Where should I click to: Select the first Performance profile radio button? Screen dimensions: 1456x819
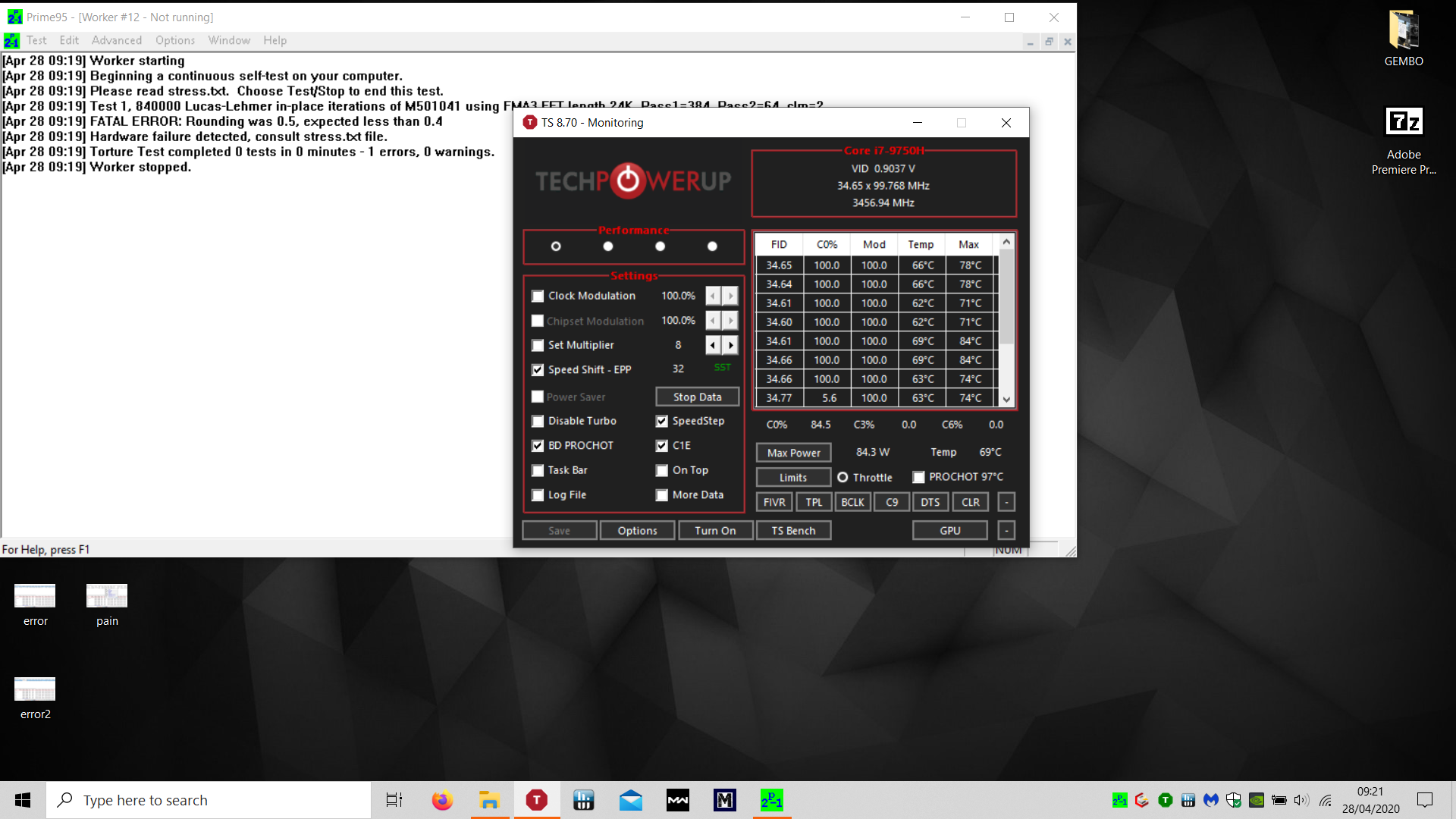[x=556, y=246]
